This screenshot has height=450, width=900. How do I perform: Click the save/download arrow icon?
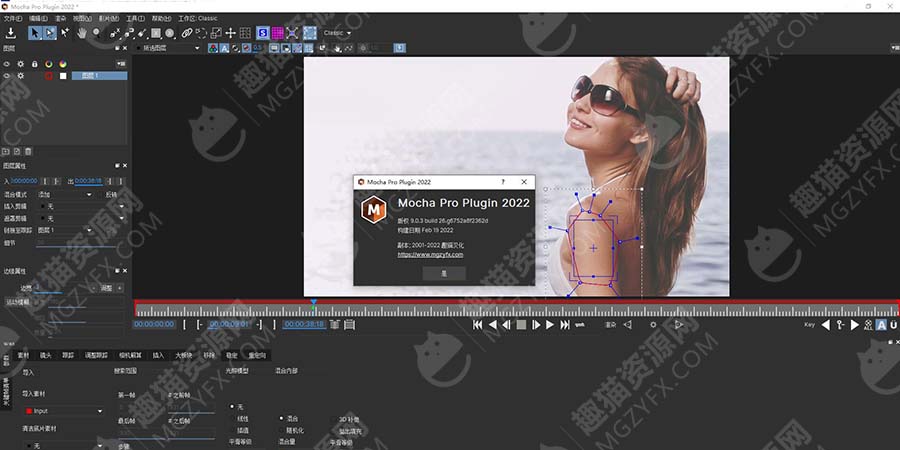(10, 33)
